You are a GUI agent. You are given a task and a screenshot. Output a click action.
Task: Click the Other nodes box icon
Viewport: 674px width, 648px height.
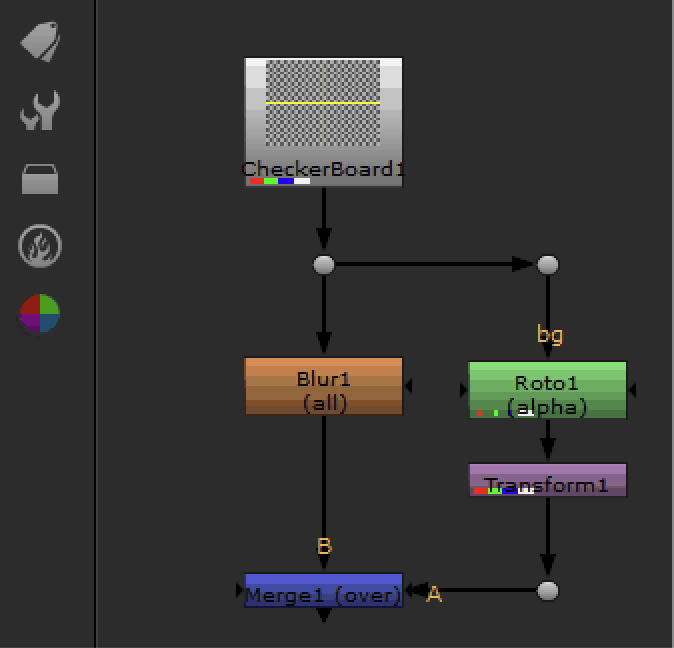point(40,180)
